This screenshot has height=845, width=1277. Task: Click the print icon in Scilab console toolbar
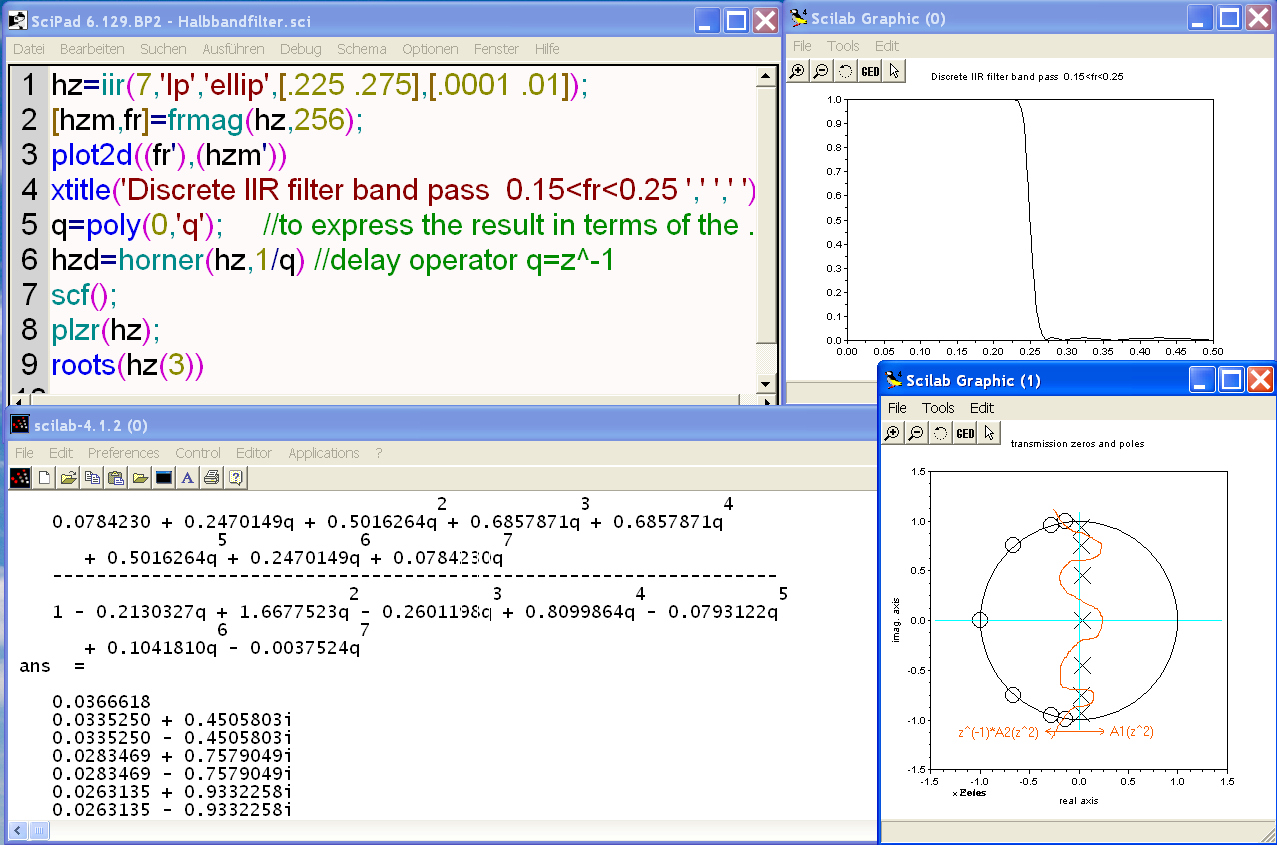(x=212, y=478)
